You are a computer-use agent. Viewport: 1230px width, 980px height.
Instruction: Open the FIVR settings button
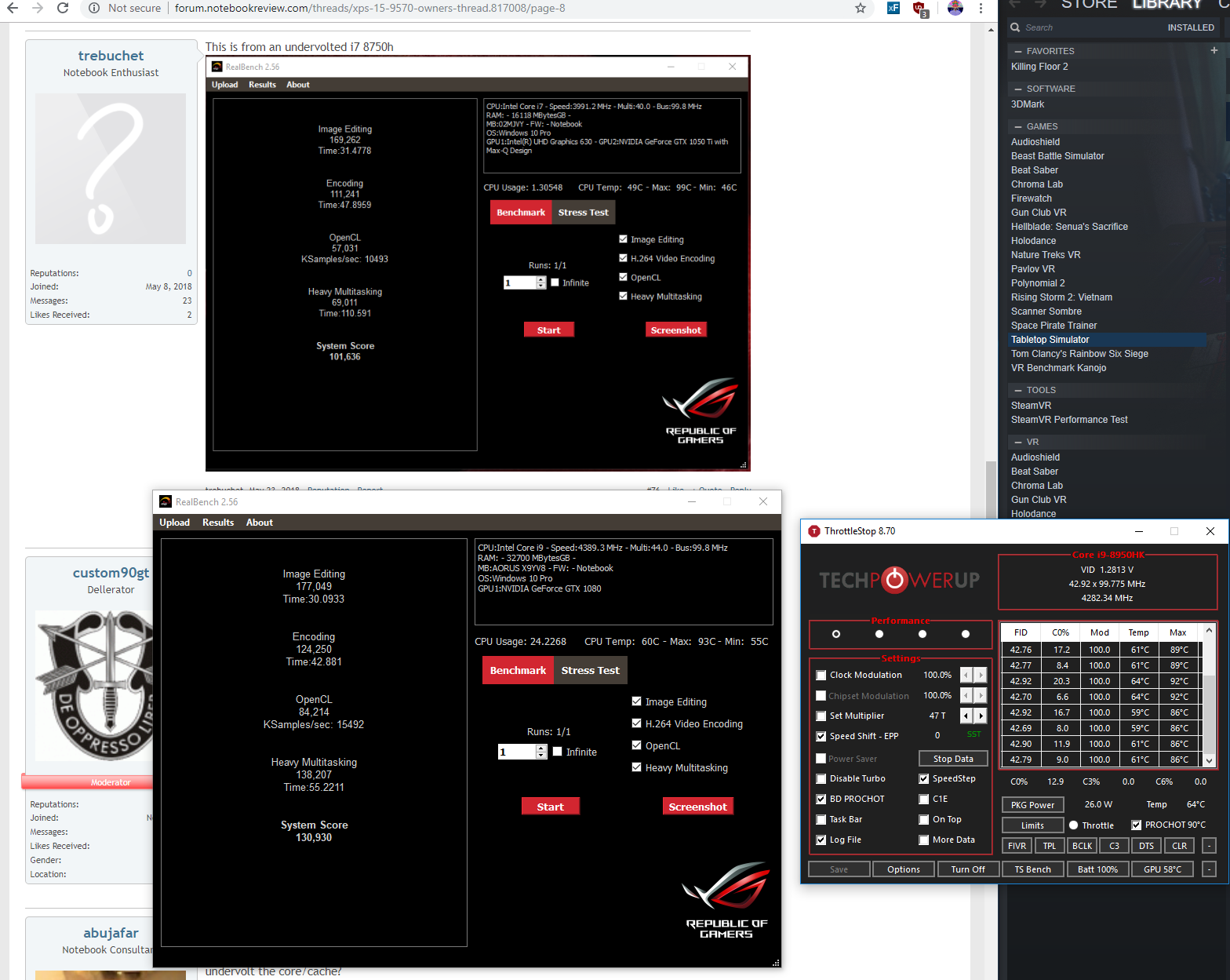tap(1017, 846)
